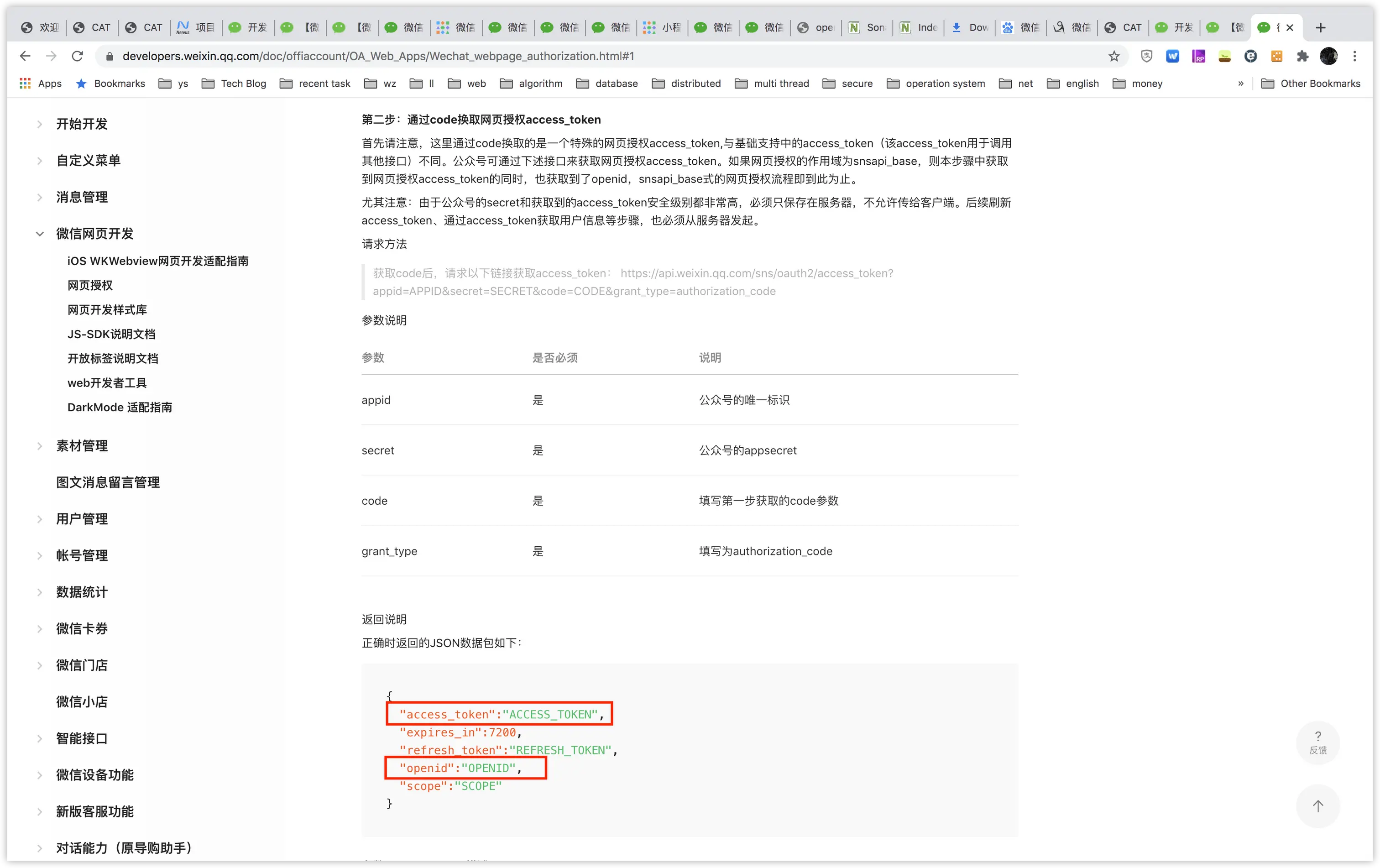Show hidden bookmarks via double chevron
This screenshot has width=1380, height=868.
(x=1241, y=84)
